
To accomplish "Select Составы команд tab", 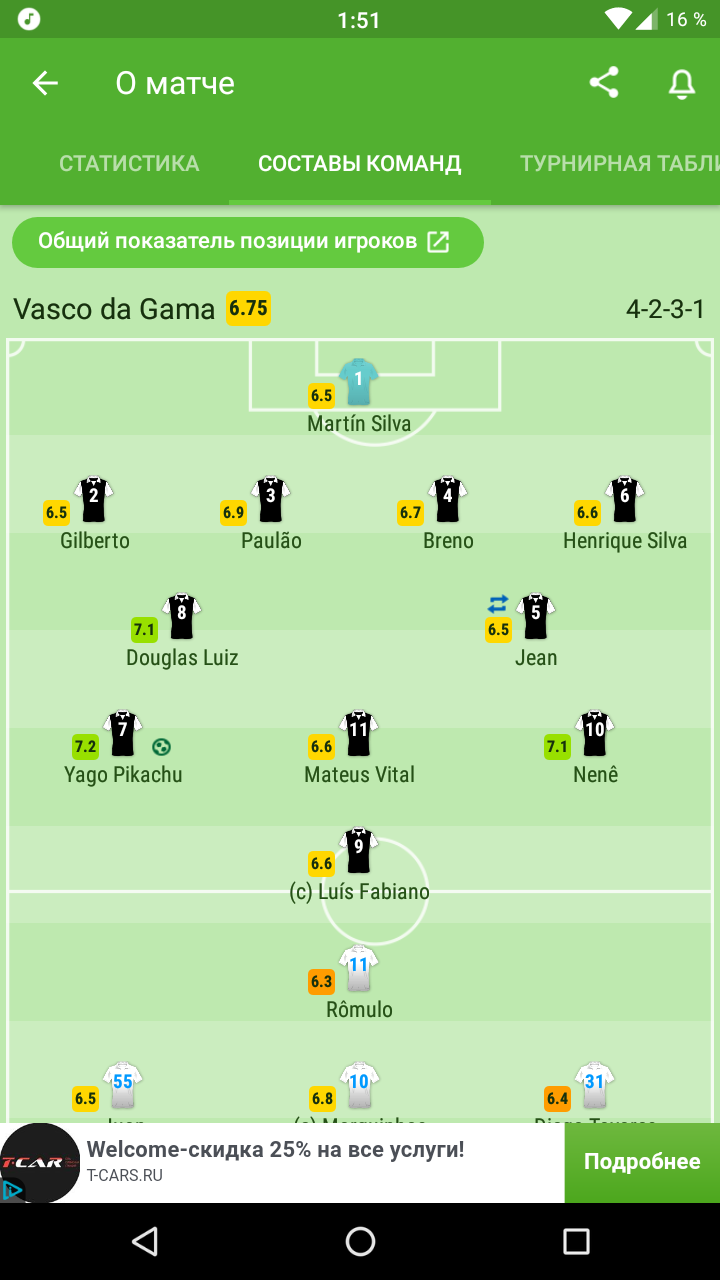I will click(x=360, y=164).
